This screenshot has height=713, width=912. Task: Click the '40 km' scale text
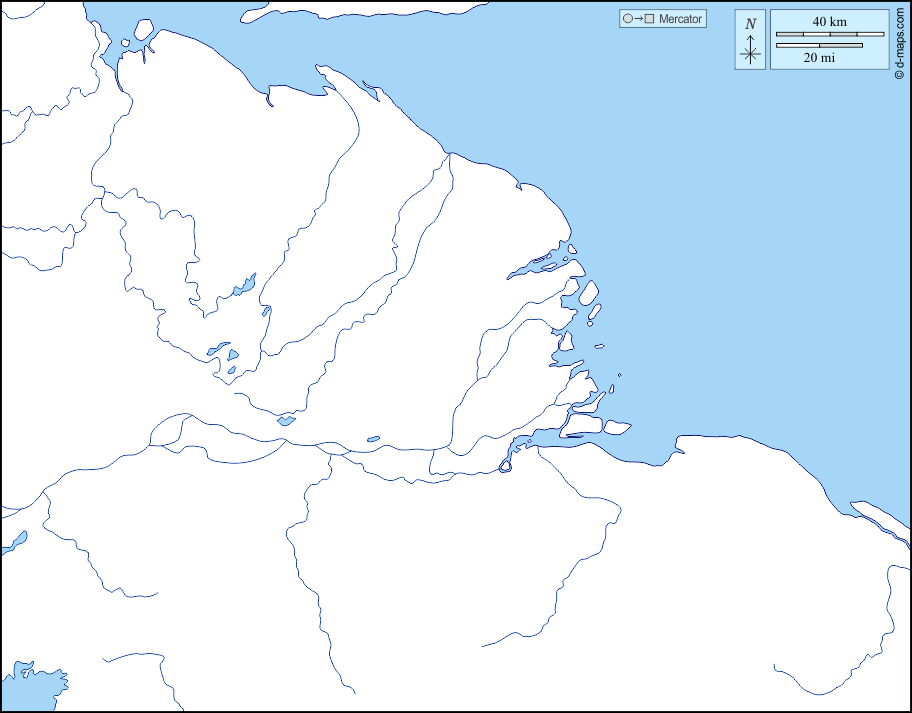(829, 21)
